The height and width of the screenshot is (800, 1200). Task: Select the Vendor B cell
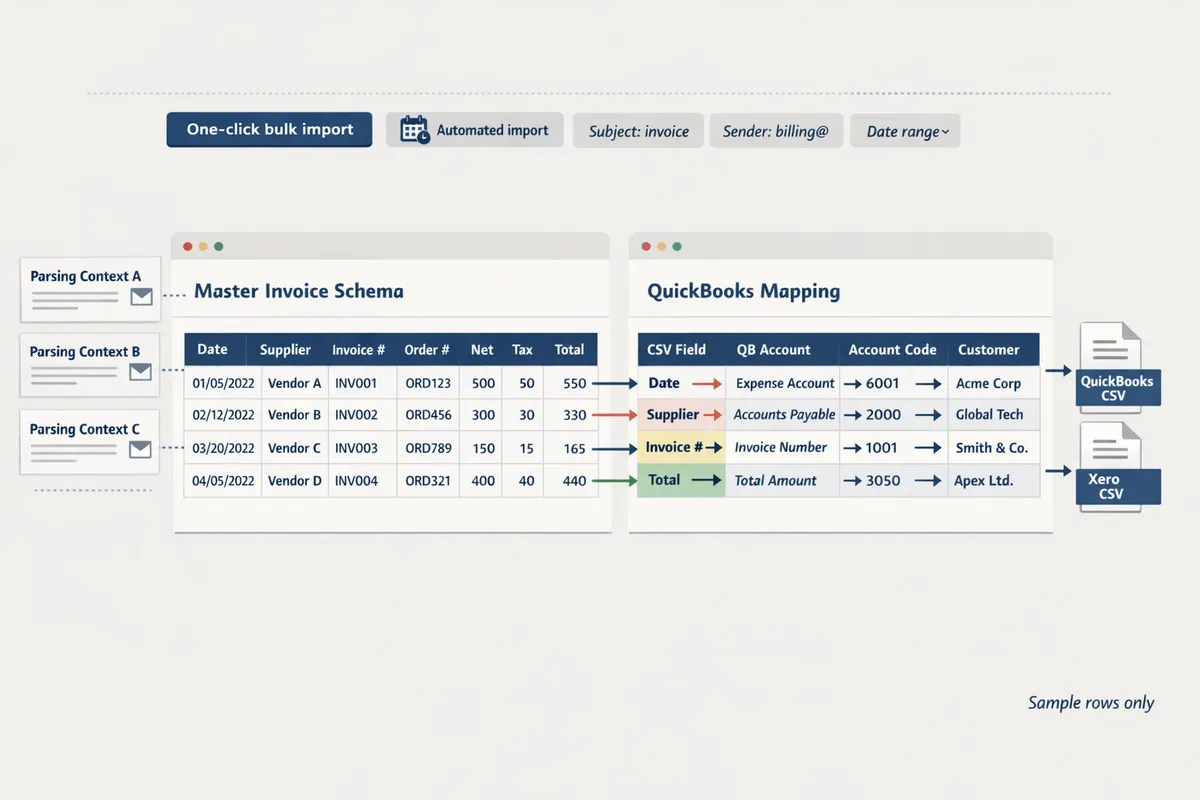[x=294, y=415]
